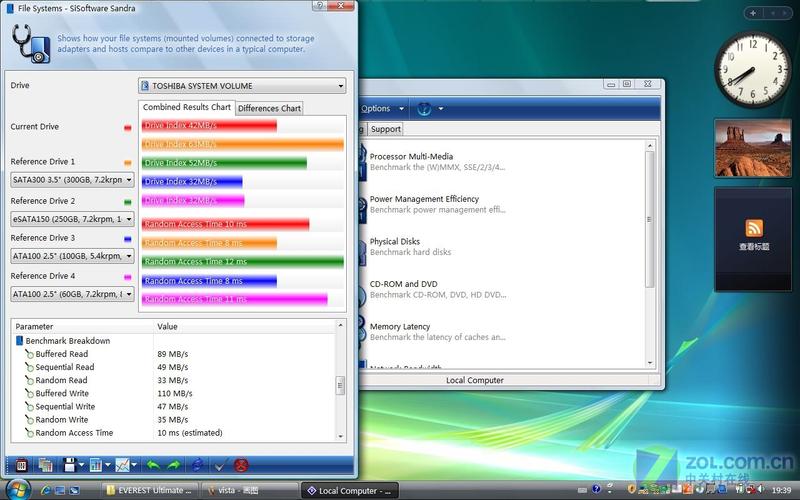Click the line graph toolbar icon
Viewport: 800px width, 500px height.
(x=122, y=465)
